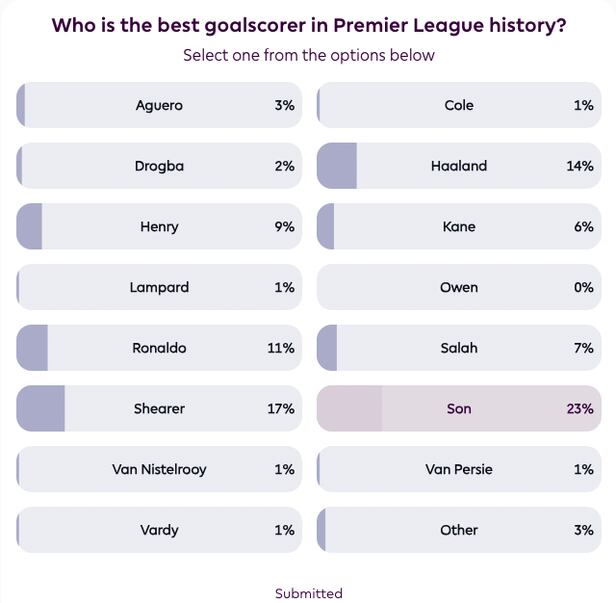616x603 pixels.
Task: Select Vardy from the options
Action: pyautogui.click(x=159, y=530)
